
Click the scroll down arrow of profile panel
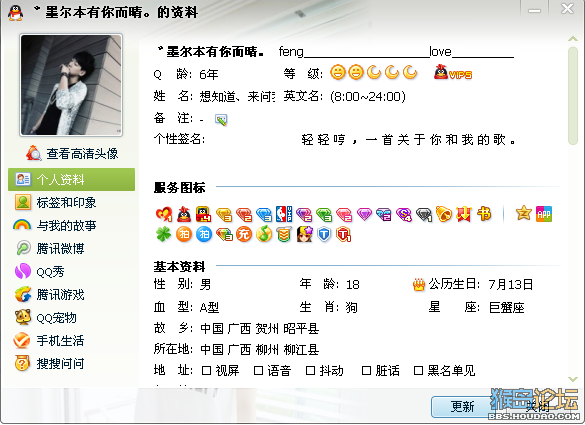pyautogui.click(x=573, y=379)
